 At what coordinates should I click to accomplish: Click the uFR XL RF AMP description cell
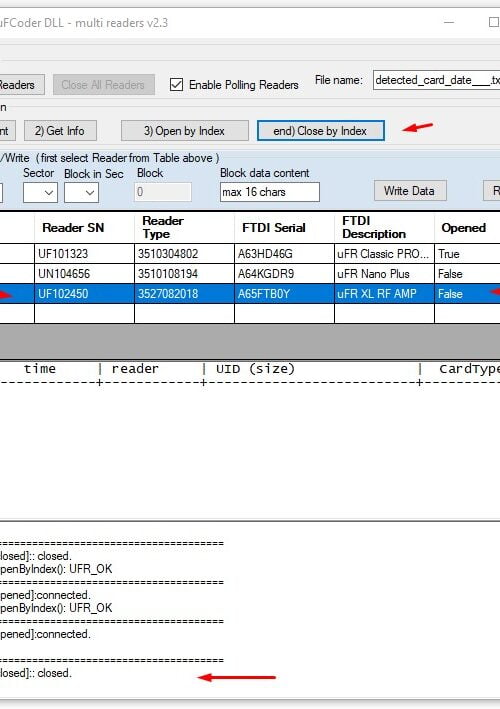(x=384, y=293)
